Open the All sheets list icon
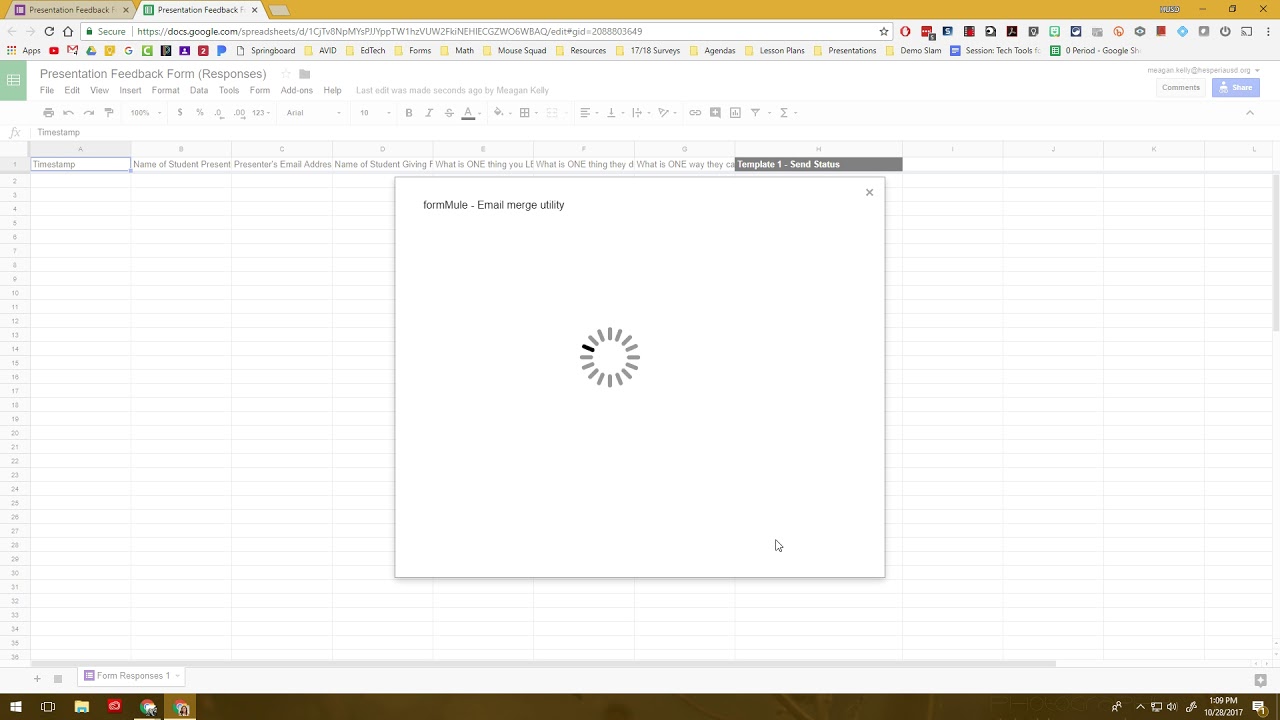The height and width of the screenshot is (720, 1280). (58, 678)
